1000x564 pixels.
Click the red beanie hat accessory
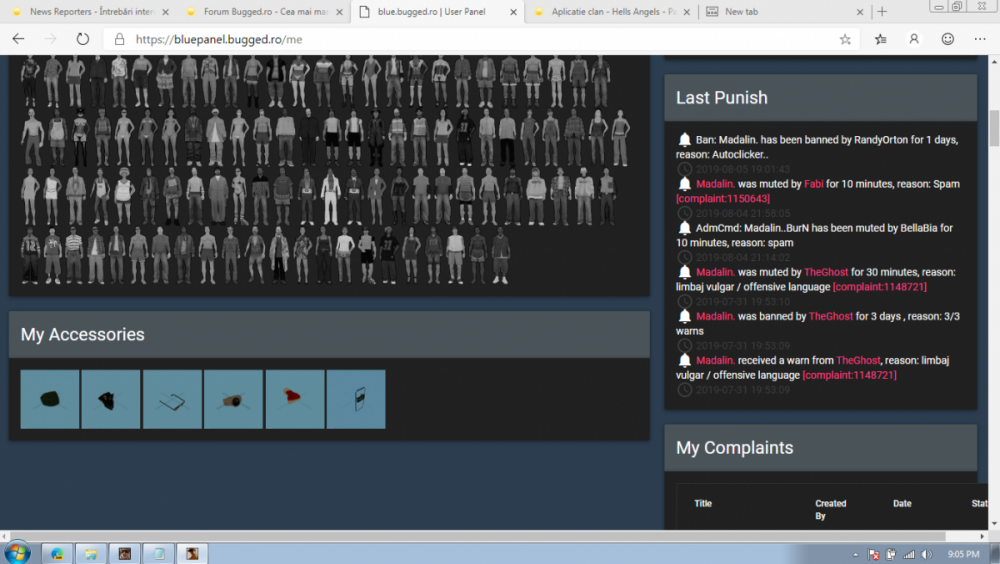295,399
